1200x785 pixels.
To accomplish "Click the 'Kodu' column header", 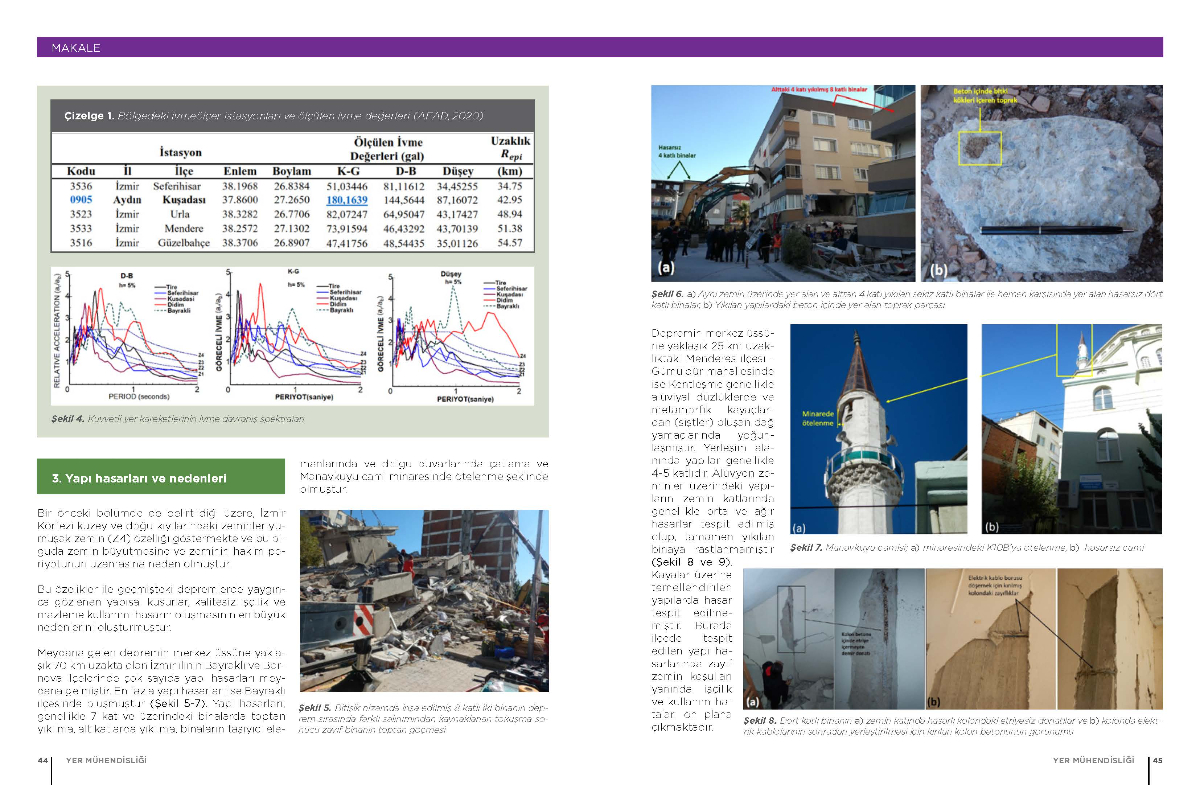I will tap(80, 171).
